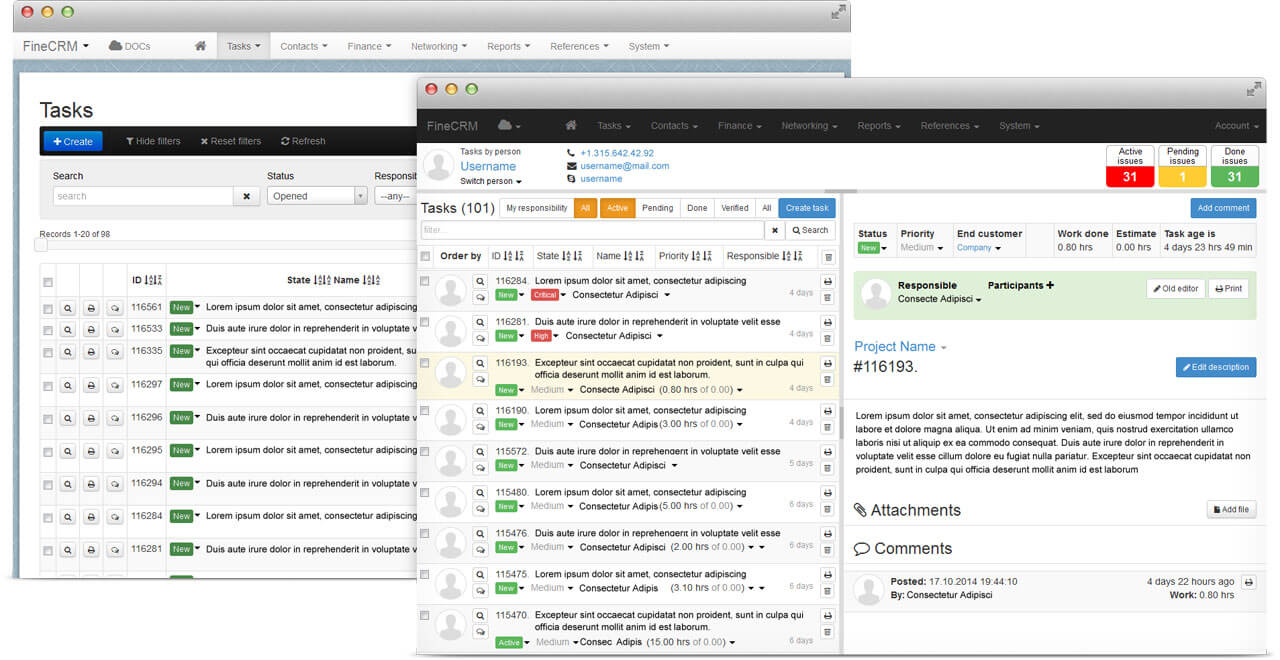Image resolution: width=1280 pixels, height=660 pixels.
Task: Toggle the select-all checkbox beside Order by
Action: pos(425,256)
